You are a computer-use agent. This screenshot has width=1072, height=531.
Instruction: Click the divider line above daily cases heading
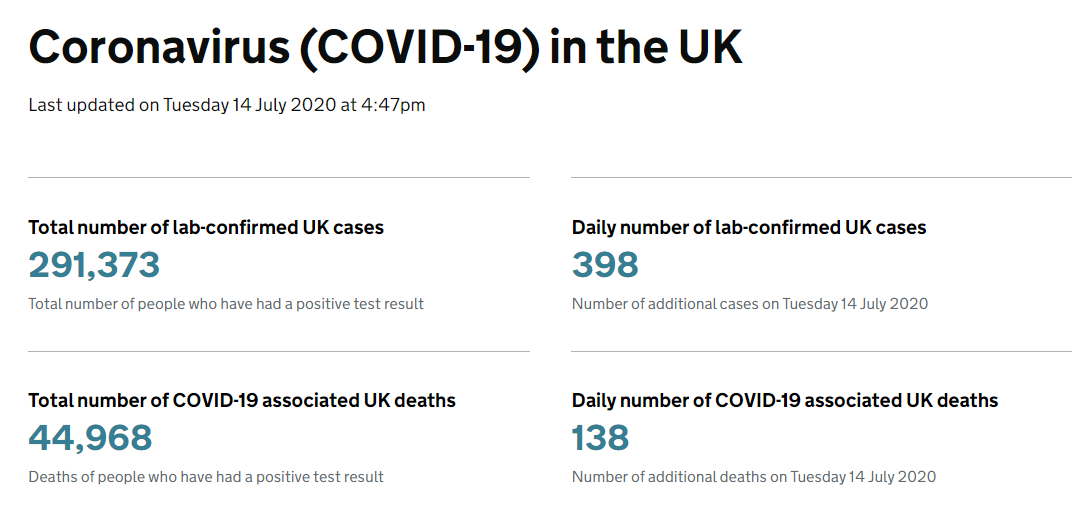(821, 178)
